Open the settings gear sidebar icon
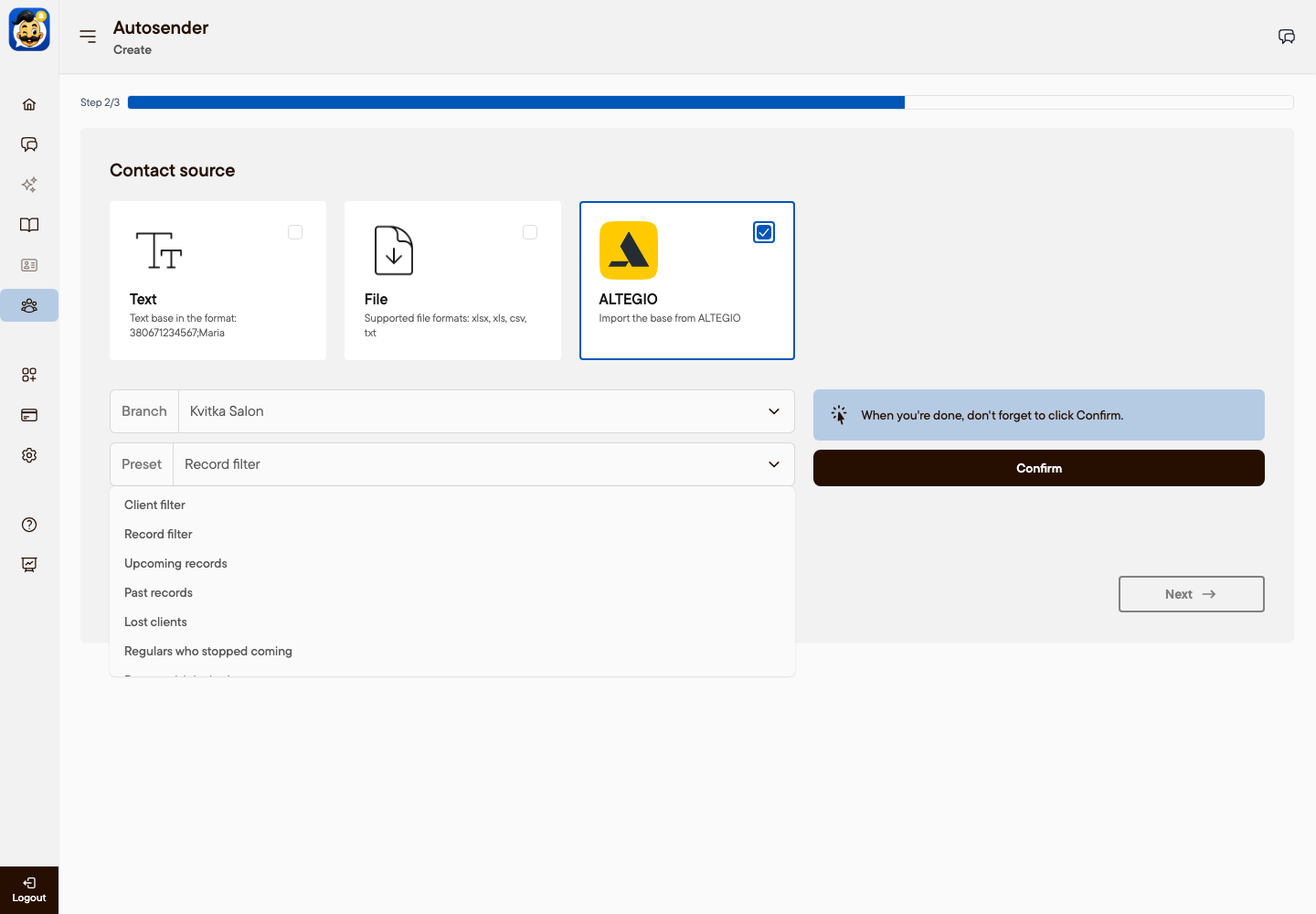The image size is (1316, 914). pos(29,455)
